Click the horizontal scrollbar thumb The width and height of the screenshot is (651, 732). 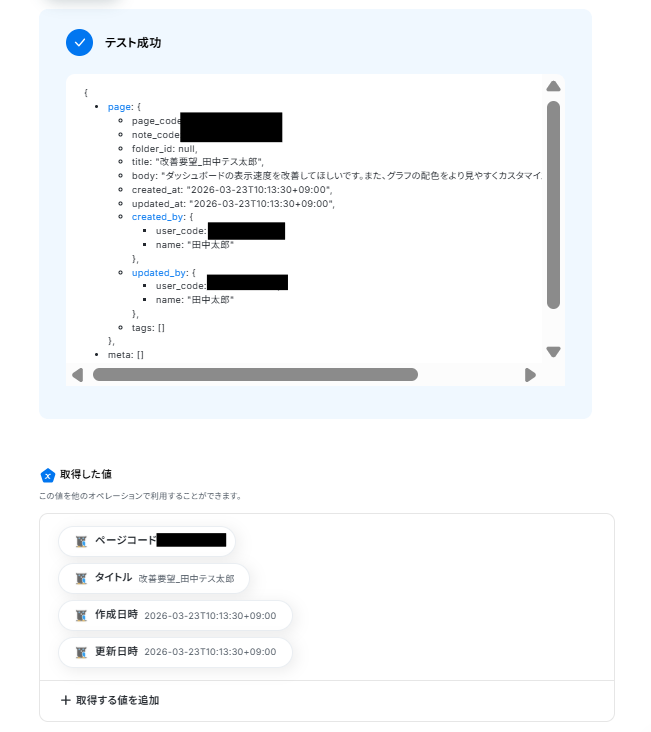[x=255, y=374]
